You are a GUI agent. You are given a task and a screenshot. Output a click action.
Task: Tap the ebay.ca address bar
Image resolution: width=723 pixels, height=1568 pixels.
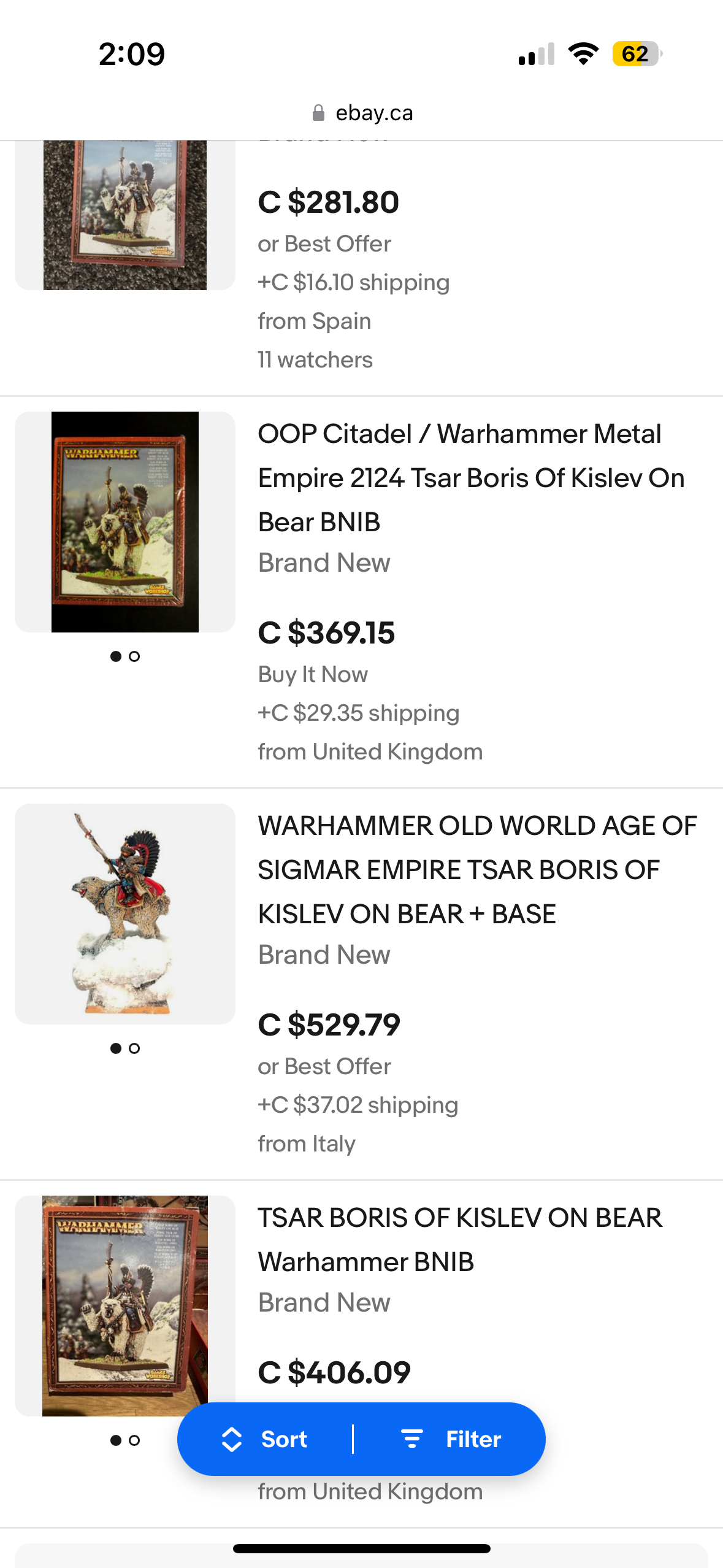(x=374, y=113)
